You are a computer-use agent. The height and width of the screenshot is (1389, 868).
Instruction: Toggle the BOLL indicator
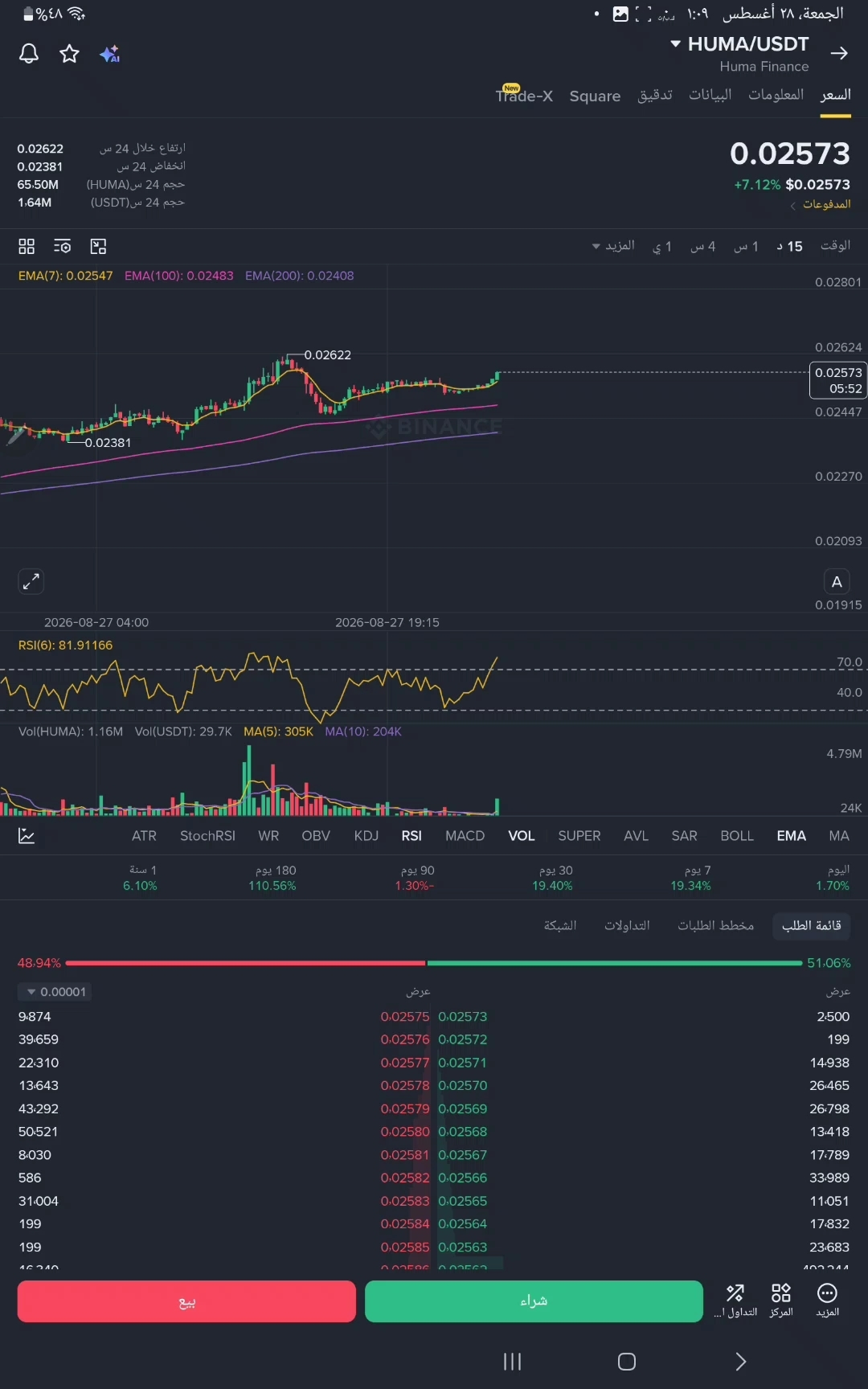pos(737,836)
